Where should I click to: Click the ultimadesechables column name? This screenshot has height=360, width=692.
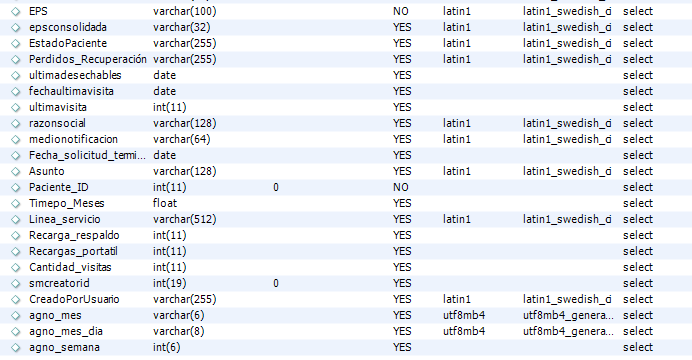click(x=75, y=75)
